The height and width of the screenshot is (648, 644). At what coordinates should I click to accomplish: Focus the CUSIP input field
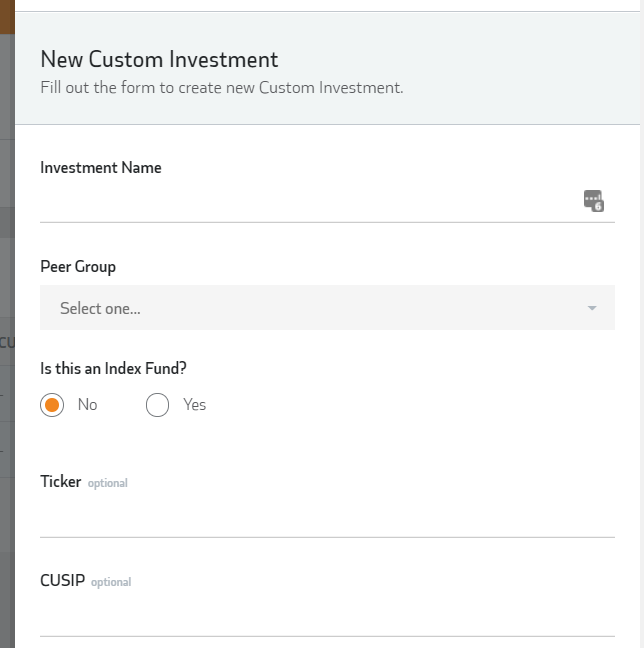[327, 617]
